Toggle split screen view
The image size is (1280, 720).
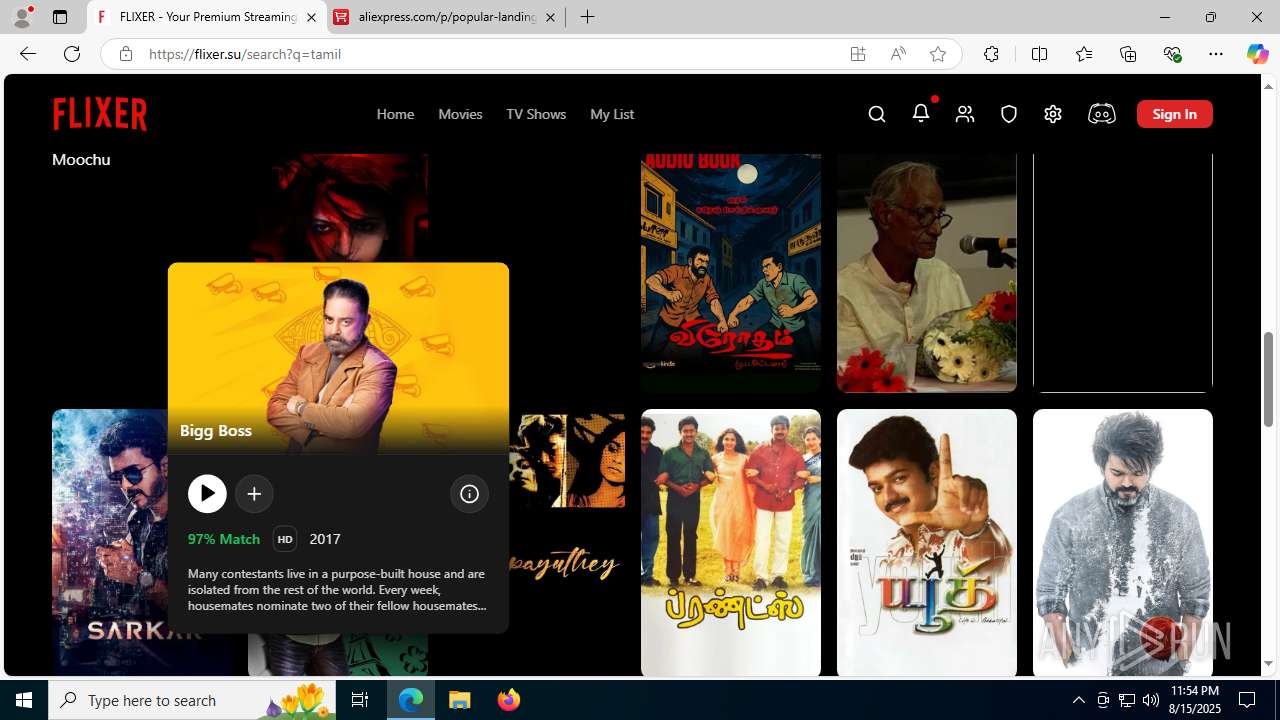coord(1039,54)
